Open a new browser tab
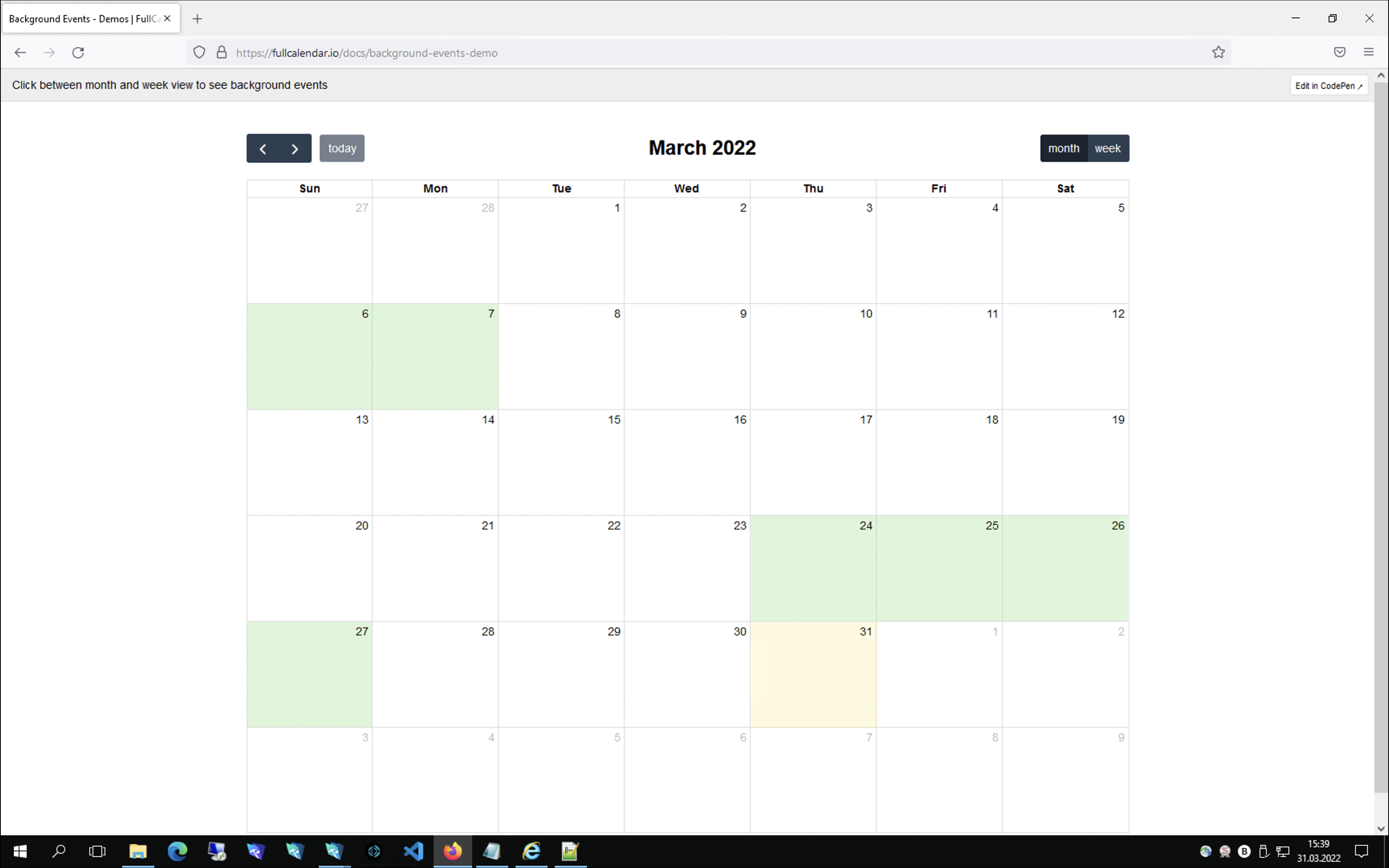 [197, 19]
